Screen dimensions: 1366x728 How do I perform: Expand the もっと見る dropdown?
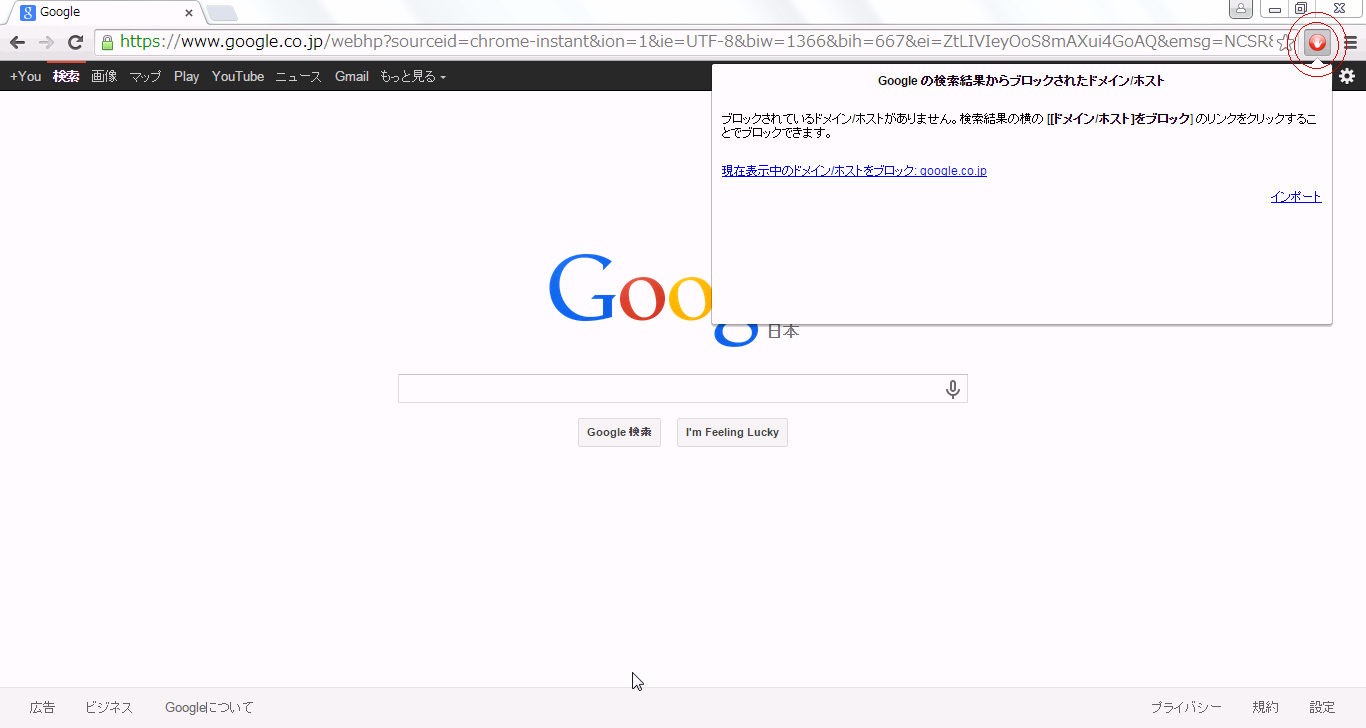click(413, 76)
